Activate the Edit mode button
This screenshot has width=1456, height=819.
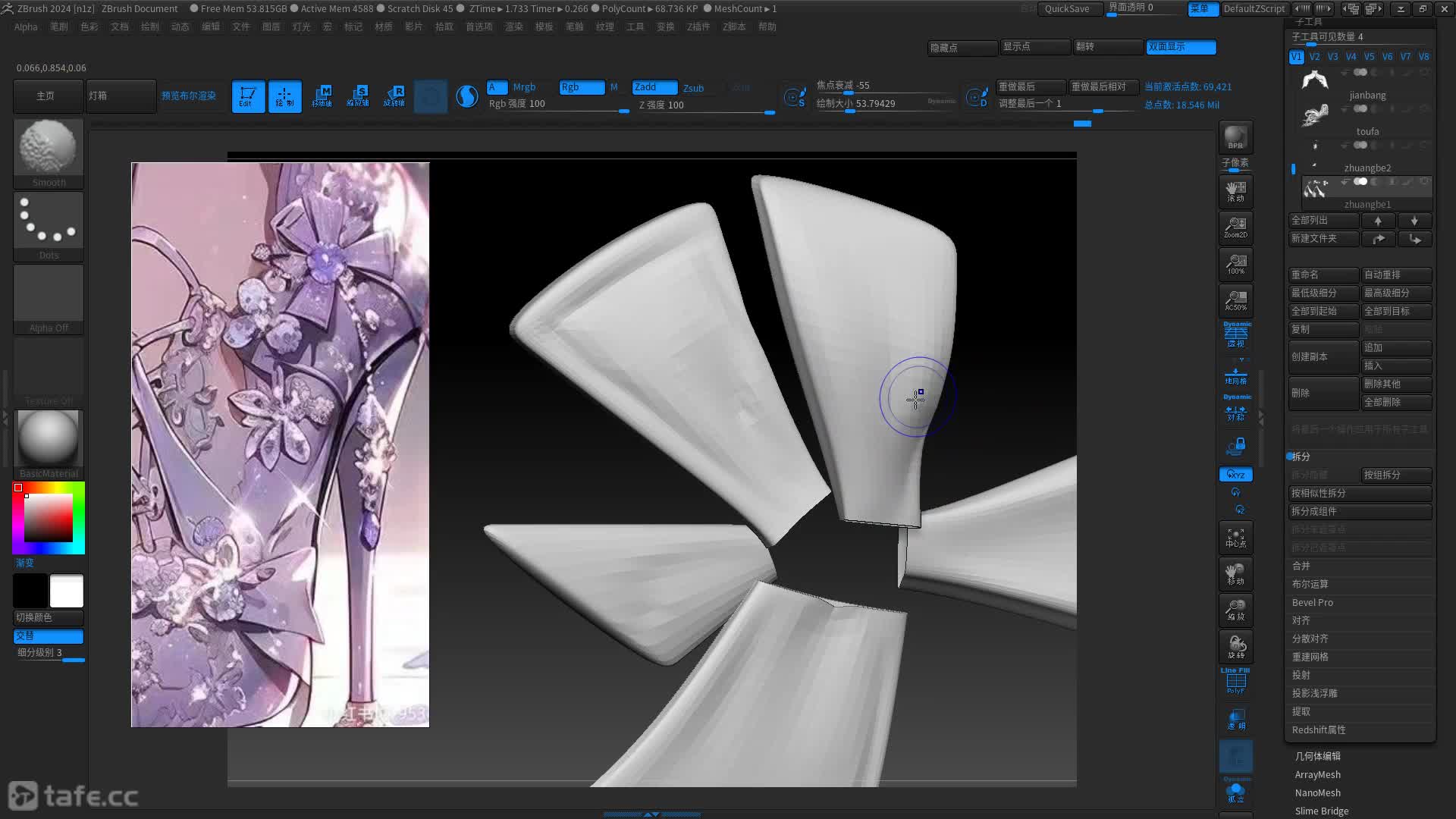click(248, 96)
